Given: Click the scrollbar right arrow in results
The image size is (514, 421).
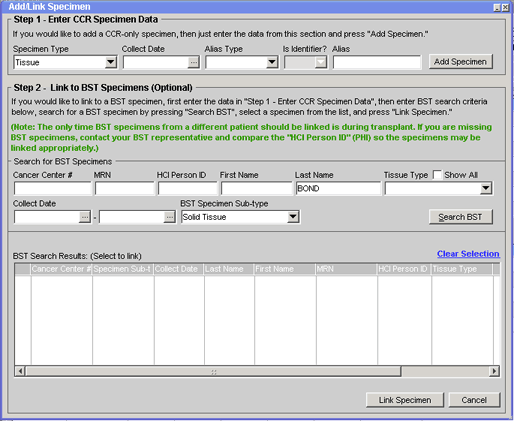Looking at the screenshot, I should 494,371.
